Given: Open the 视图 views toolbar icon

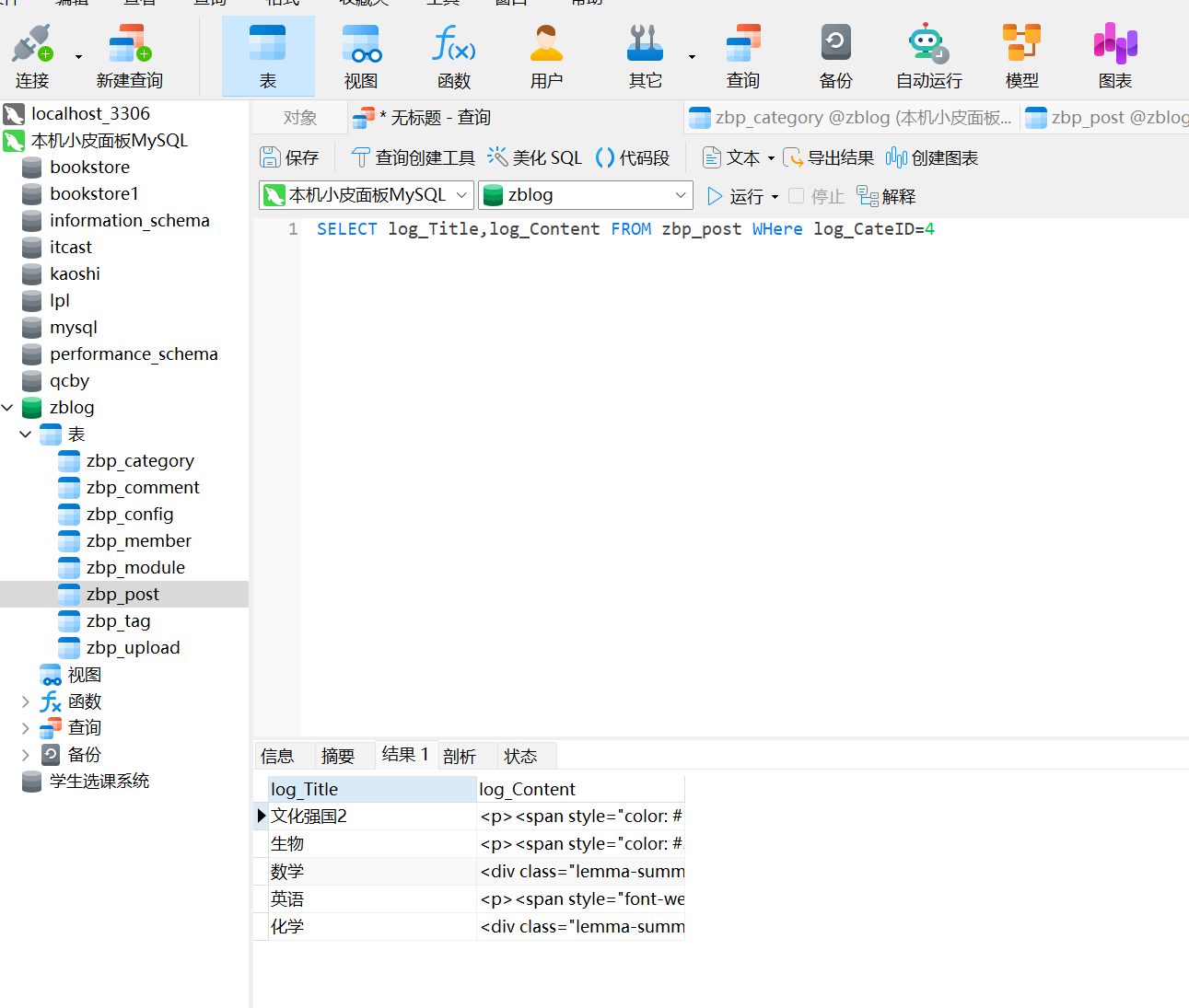Looking at the screenshot, I should point(361,56).
